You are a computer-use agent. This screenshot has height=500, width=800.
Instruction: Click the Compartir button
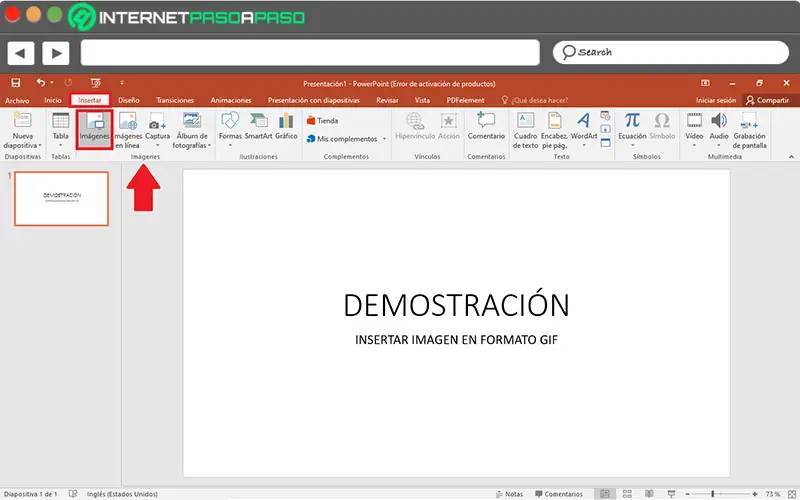pos(767,100)
